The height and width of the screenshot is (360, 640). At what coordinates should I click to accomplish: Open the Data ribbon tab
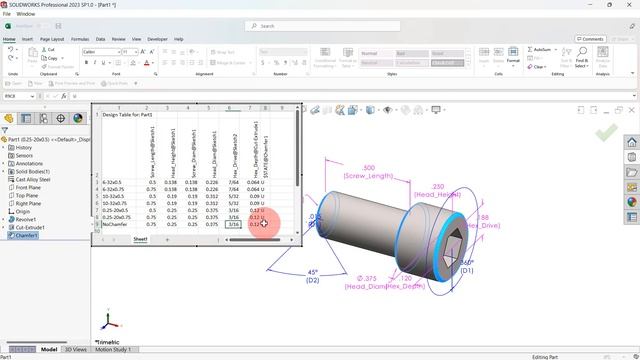[100, 39]
